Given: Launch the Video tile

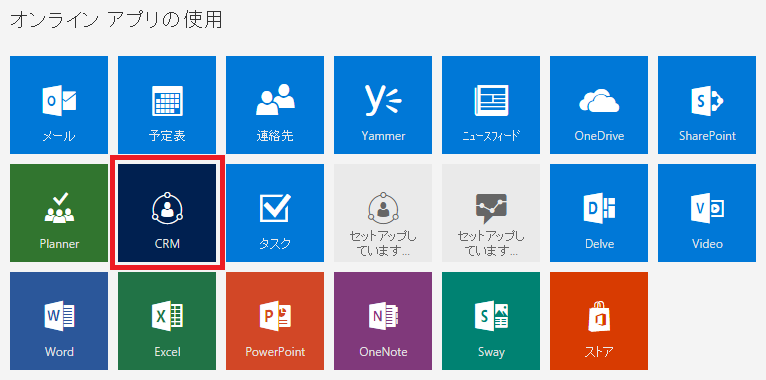Looking at the screenshot, I should (x=707, y=213).
